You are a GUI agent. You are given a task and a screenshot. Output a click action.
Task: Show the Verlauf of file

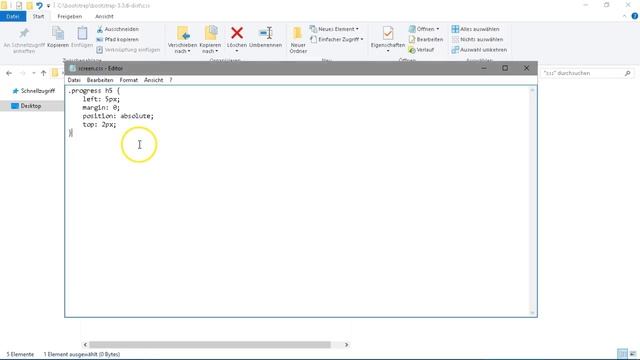[421, 49]
